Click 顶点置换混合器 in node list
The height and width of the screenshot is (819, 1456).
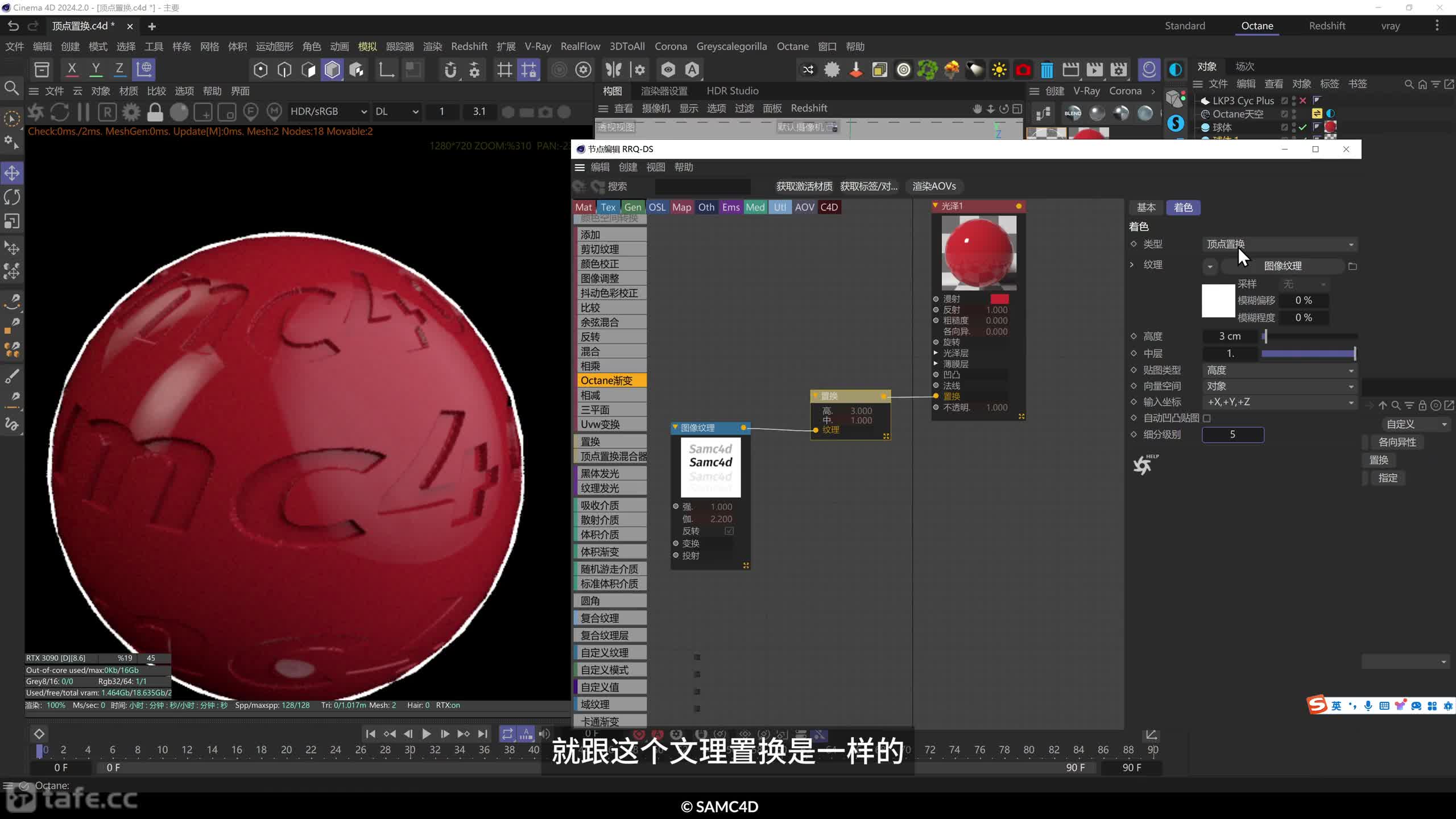click(x=611, y=456)
